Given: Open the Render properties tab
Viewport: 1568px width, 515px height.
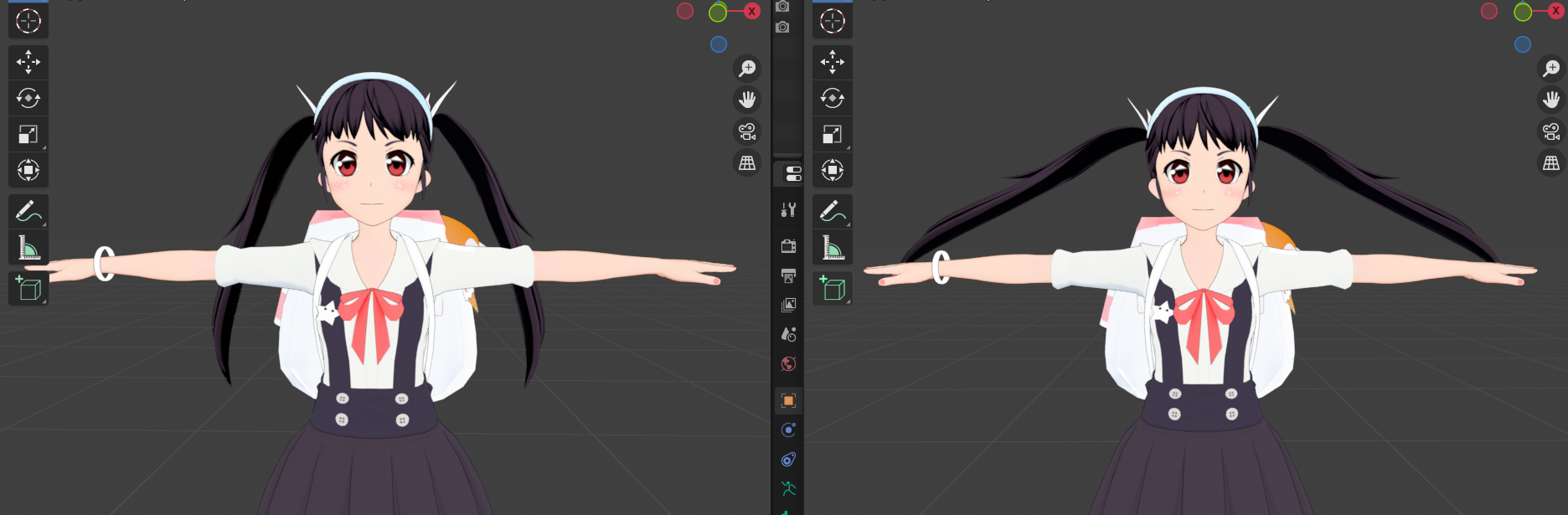Looking at the screenshot, I should point(788,245).
